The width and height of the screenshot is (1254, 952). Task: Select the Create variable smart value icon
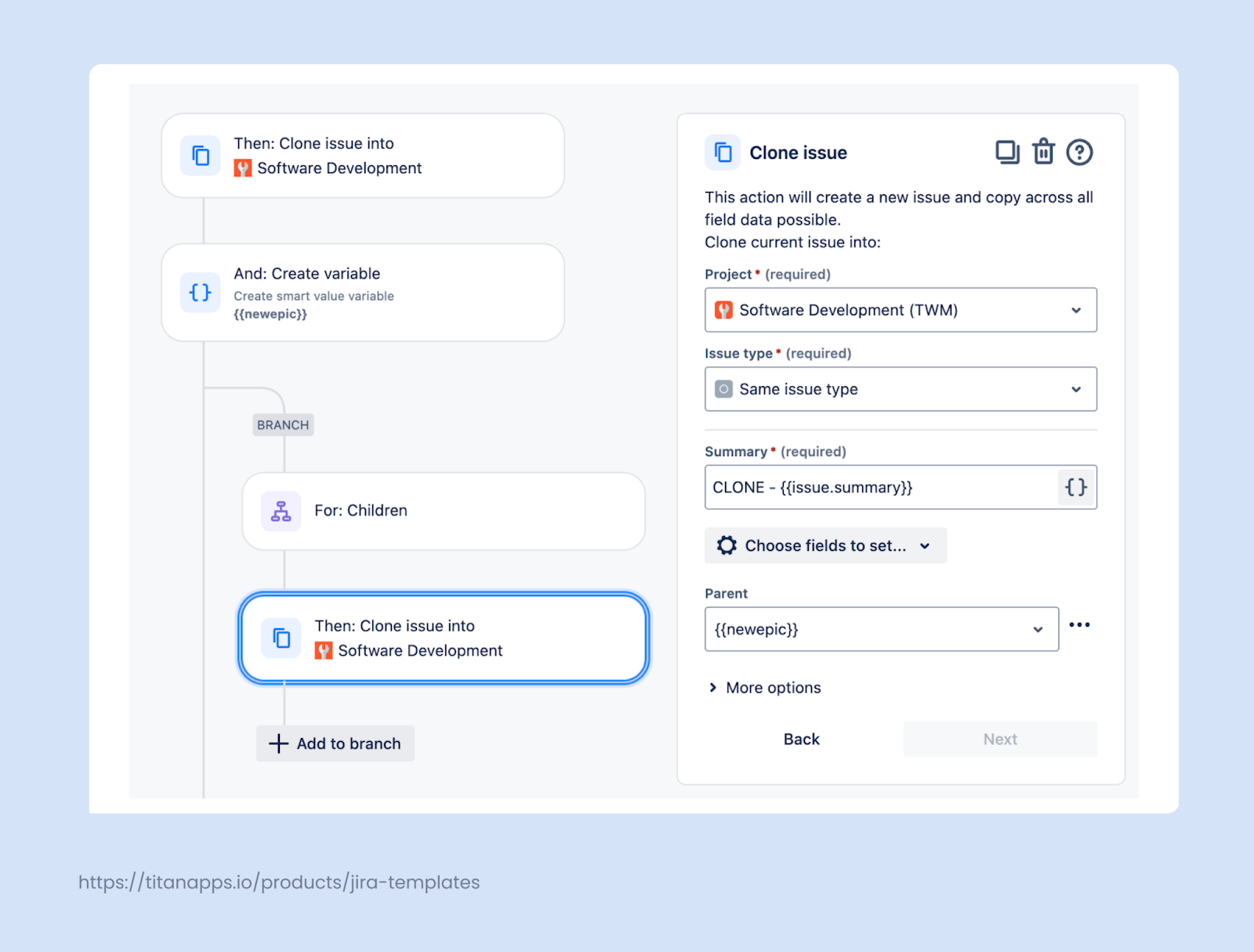click(200, 292)
